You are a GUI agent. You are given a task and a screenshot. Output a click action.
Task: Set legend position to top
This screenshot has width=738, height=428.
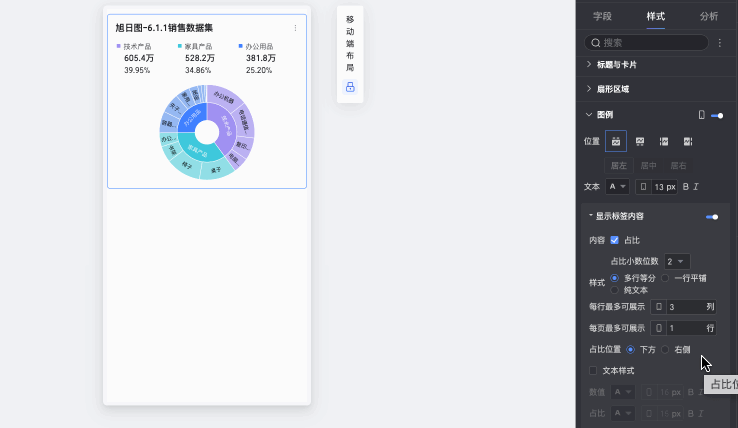click(x=616, y=141)
